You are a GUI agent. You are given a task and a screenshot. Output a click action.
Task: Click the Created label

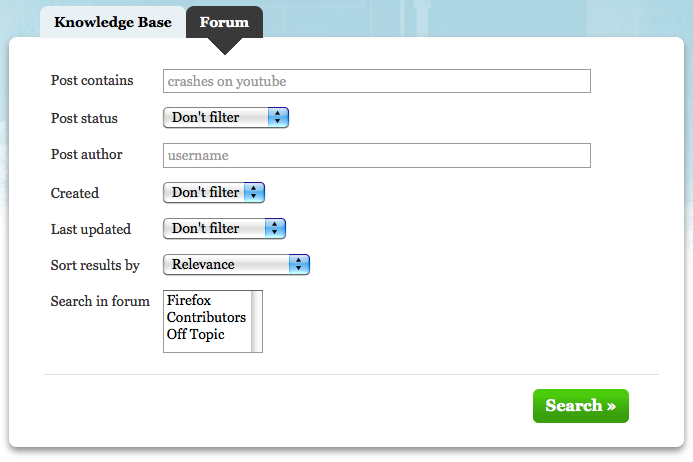coord(75,192)
